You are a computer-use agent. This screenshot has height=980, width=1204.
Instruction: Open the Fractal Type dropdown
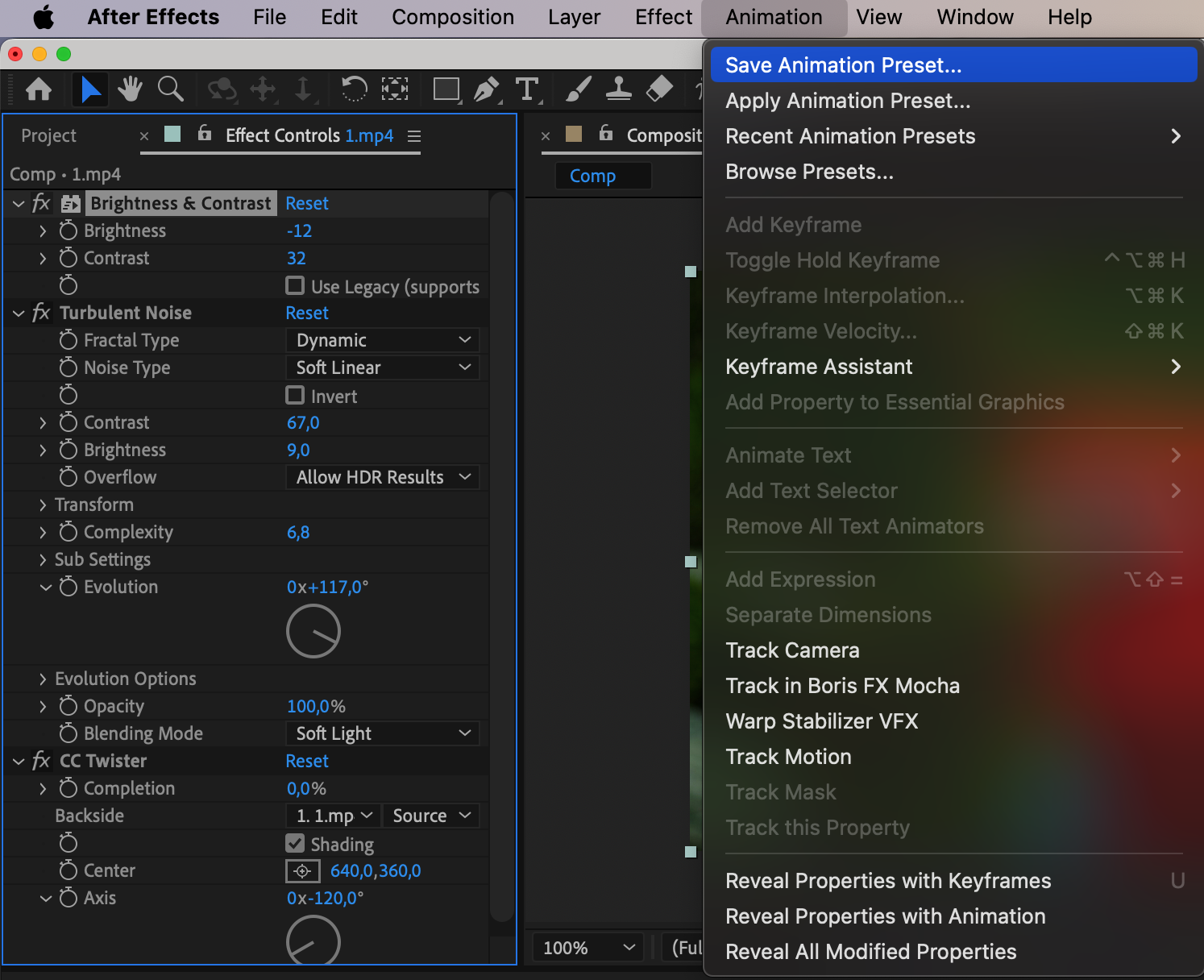tap(383, 340)
